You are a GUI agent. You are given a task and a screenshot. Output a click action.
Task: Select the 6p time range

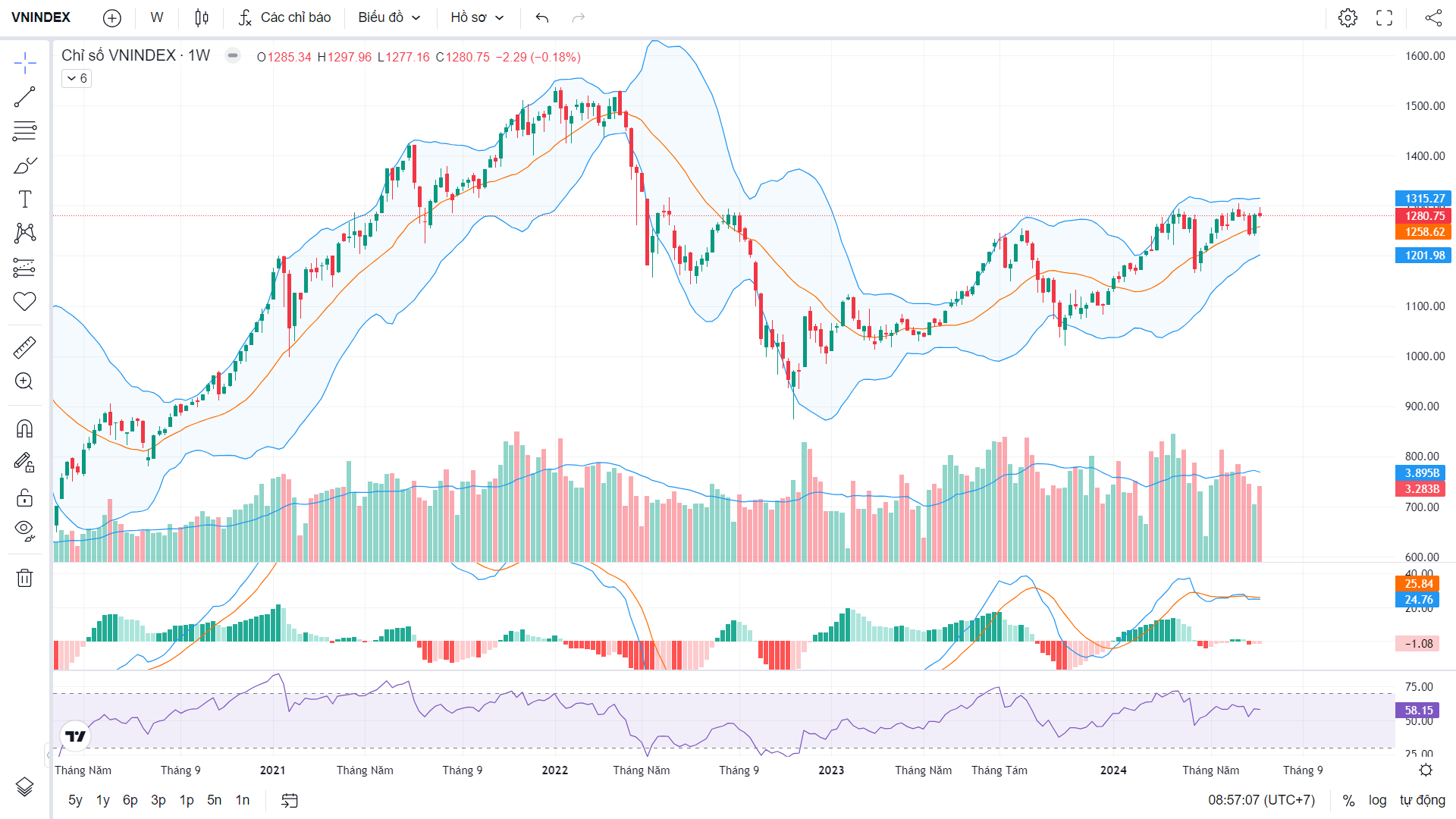pos(130,800)
